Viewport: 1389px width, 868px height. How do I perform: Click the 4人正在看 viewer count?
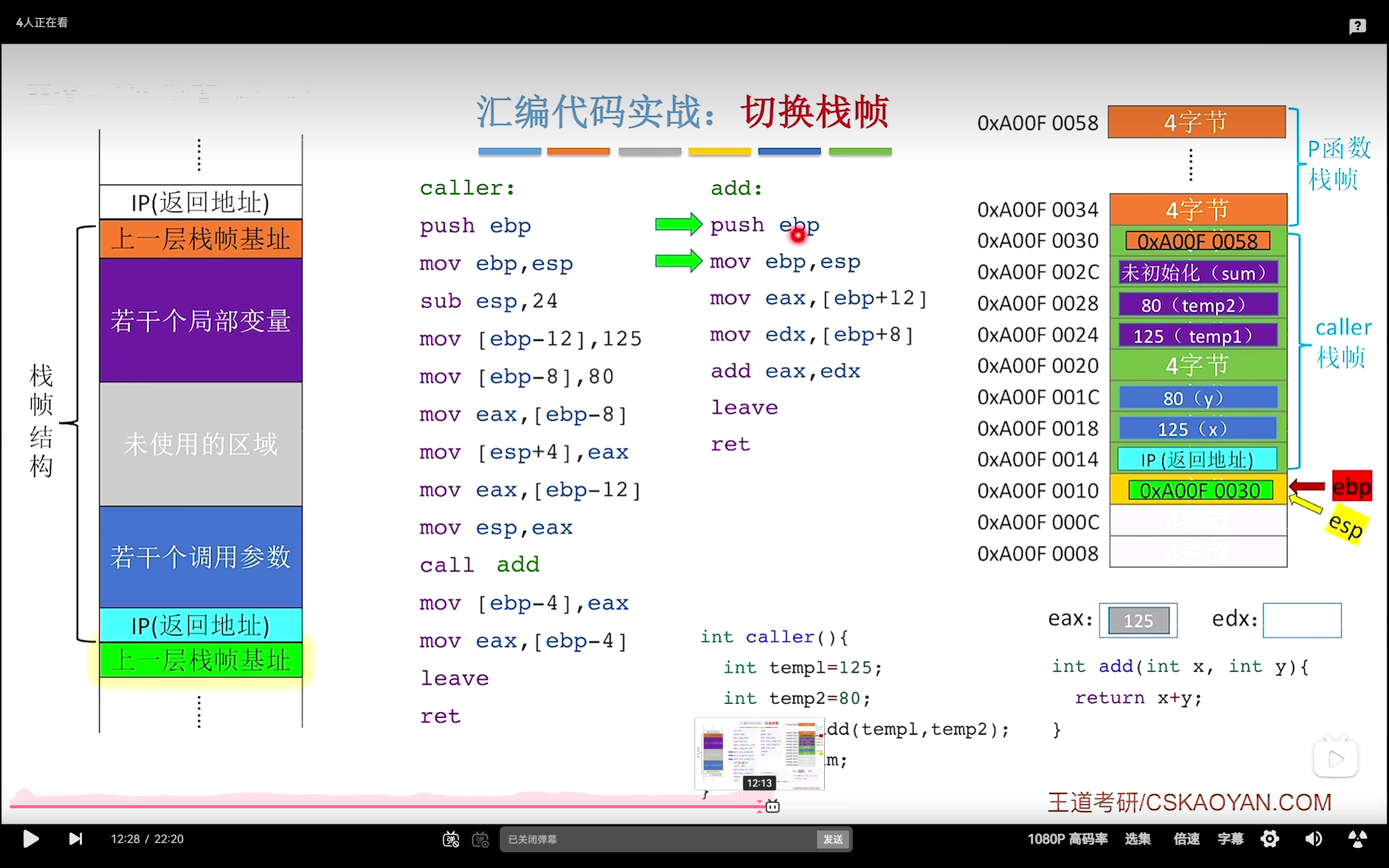click(x=42, y=22)
